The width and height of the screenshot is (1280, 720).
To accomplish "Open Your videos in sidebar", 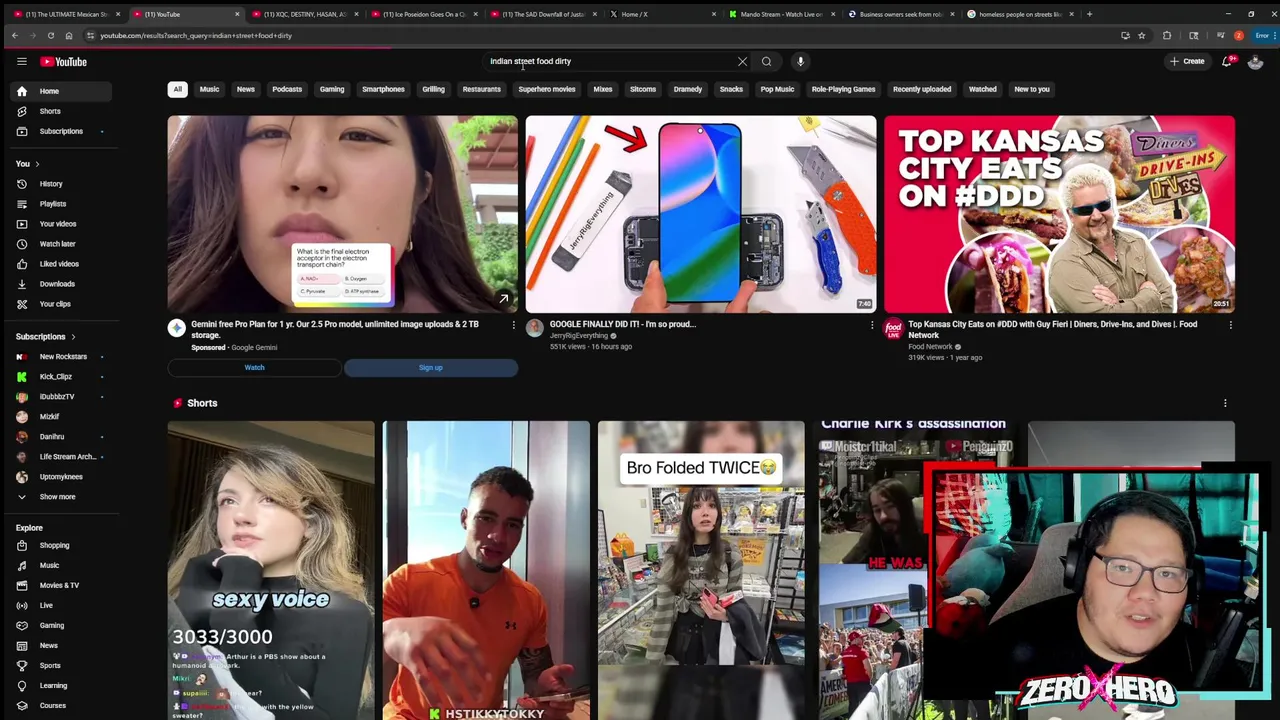I will point(60,224).
